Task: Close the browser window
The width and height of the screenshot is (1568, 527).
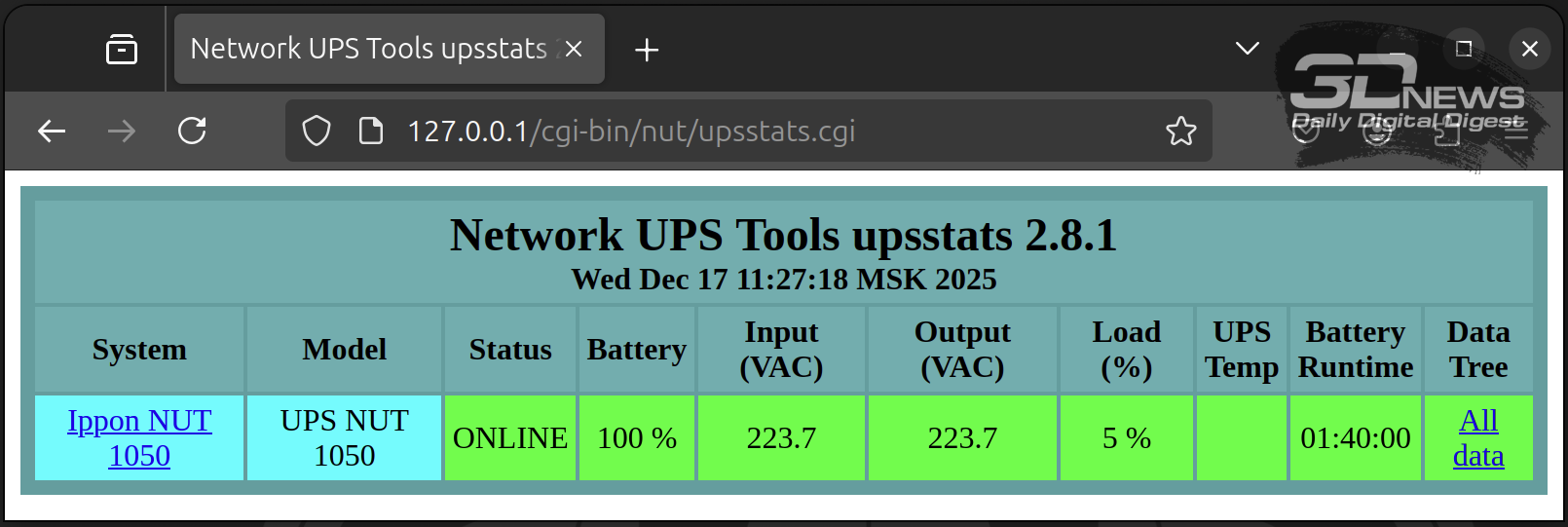Action: (1530, 49)
